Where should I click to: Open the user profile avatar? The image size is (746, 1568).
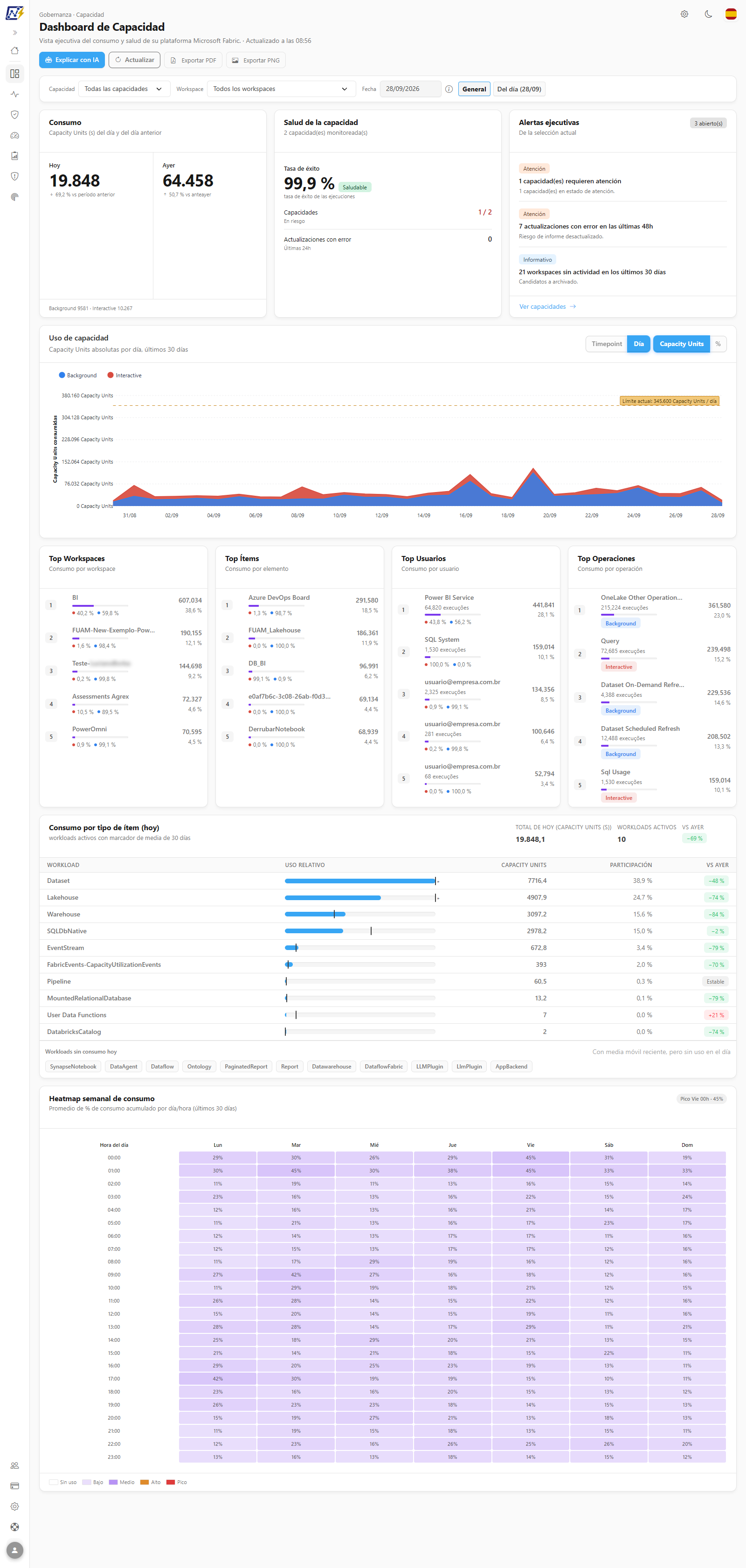[14, 1550]
